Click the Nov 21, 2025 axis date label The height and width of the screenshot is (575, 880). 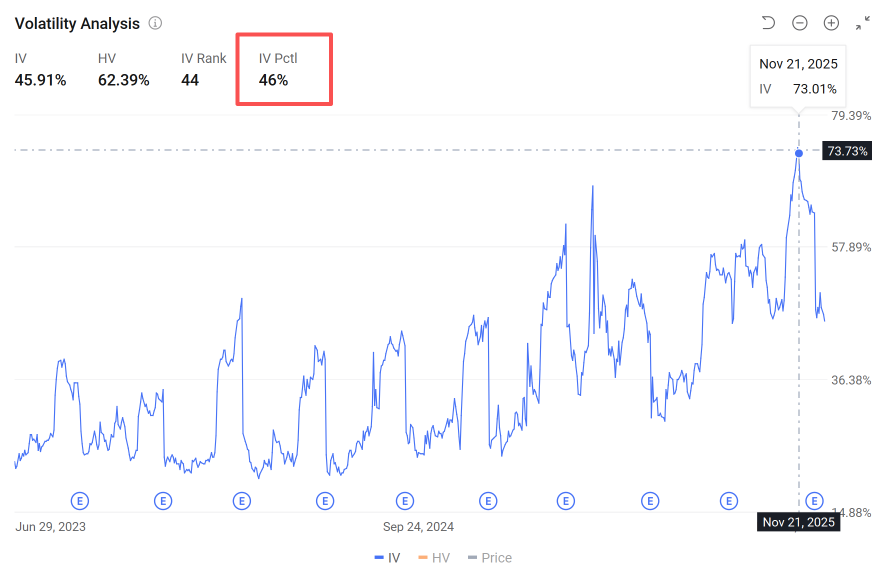[x=799, y=522]
